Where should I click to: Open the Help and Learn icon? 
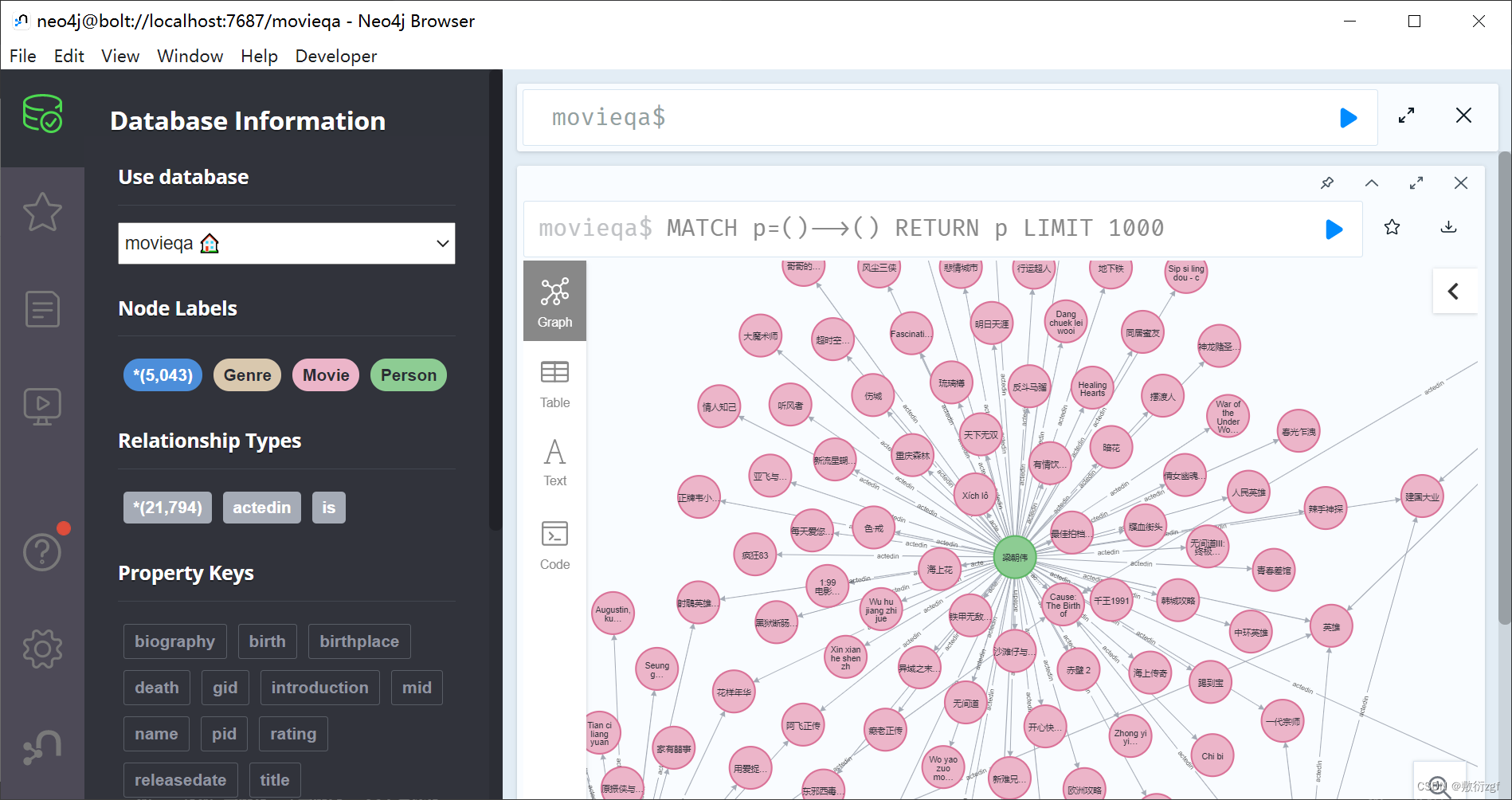pyautogui.click(x=42, y=551)
